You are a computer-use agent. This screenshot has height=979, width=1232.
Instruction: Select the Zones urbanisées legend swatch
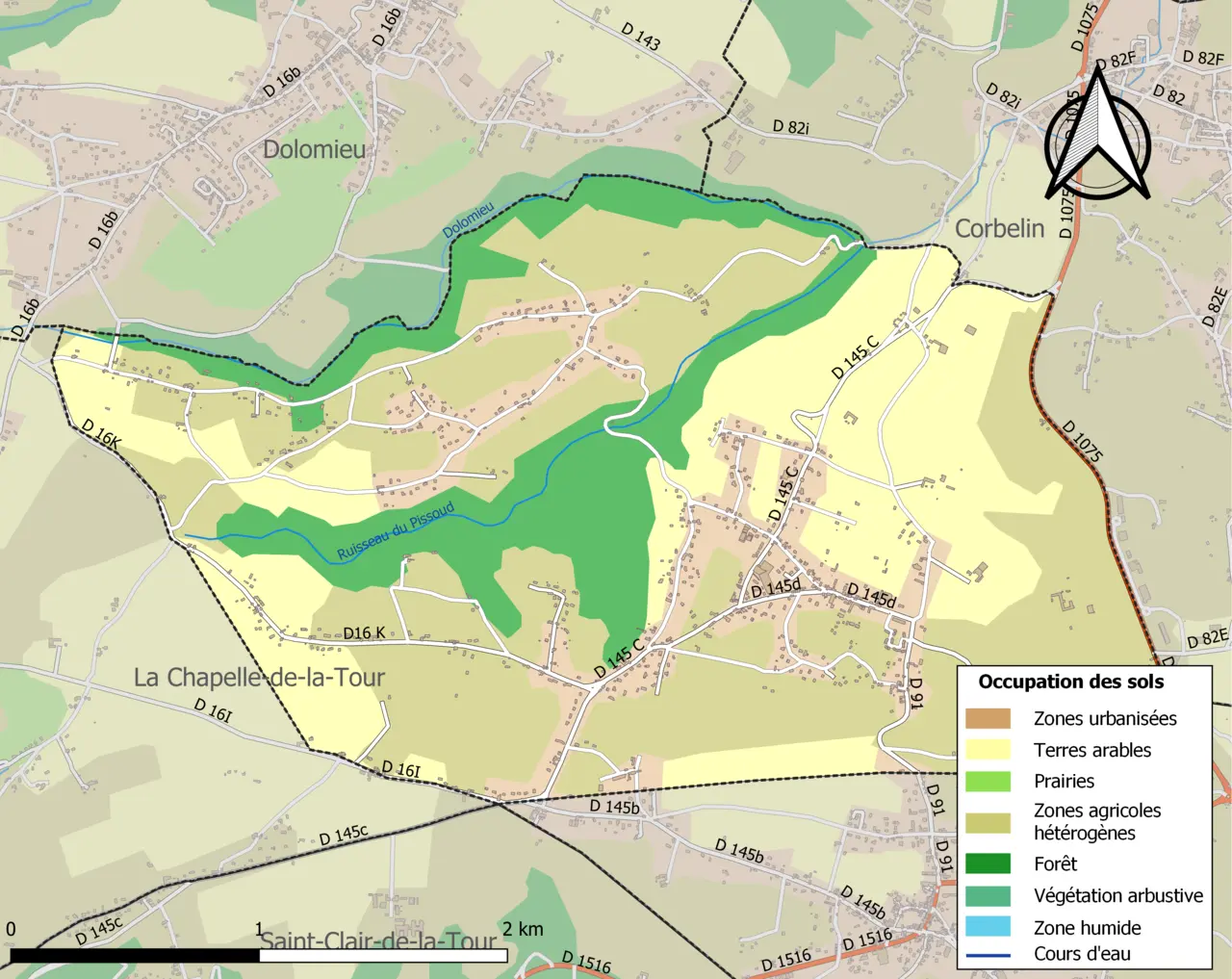(988, 718)
